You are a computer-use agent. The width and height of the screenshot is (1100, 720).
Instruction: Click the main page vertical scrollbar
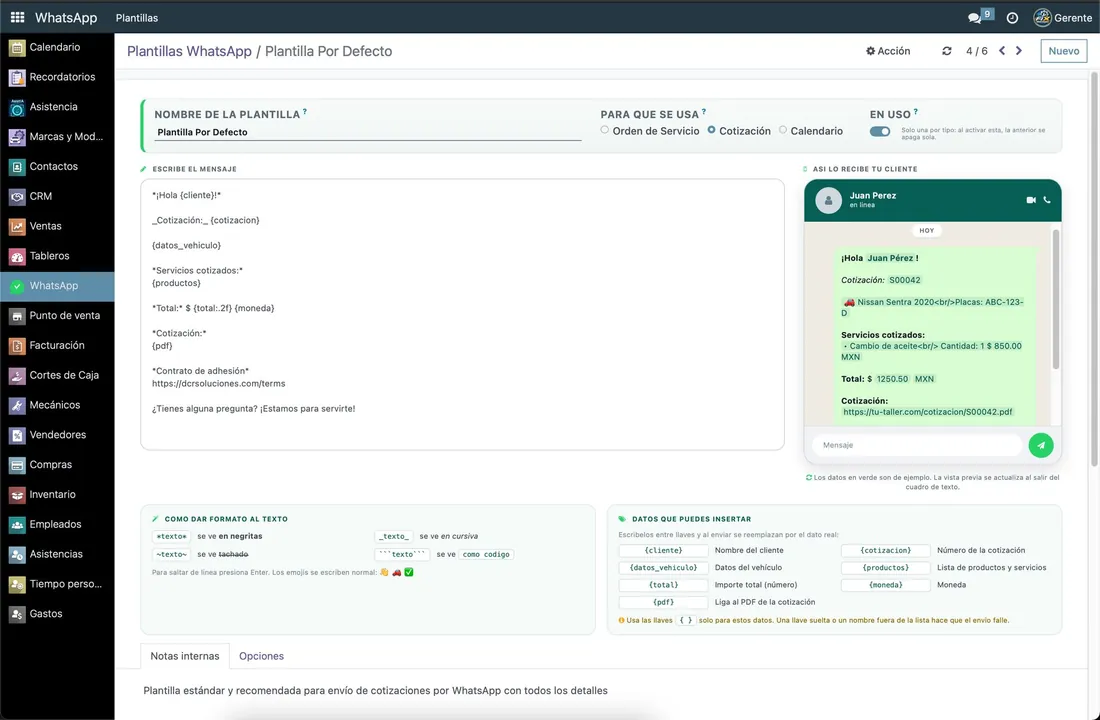[1094, 268]
